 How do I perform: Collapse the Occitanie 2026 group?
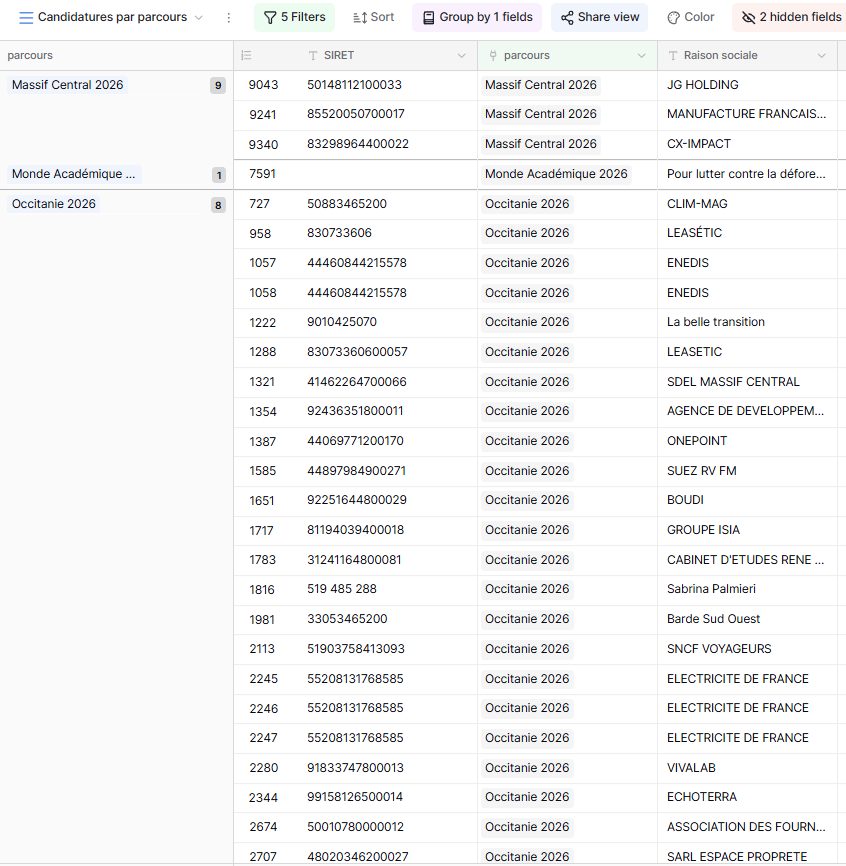coord(54,204)
